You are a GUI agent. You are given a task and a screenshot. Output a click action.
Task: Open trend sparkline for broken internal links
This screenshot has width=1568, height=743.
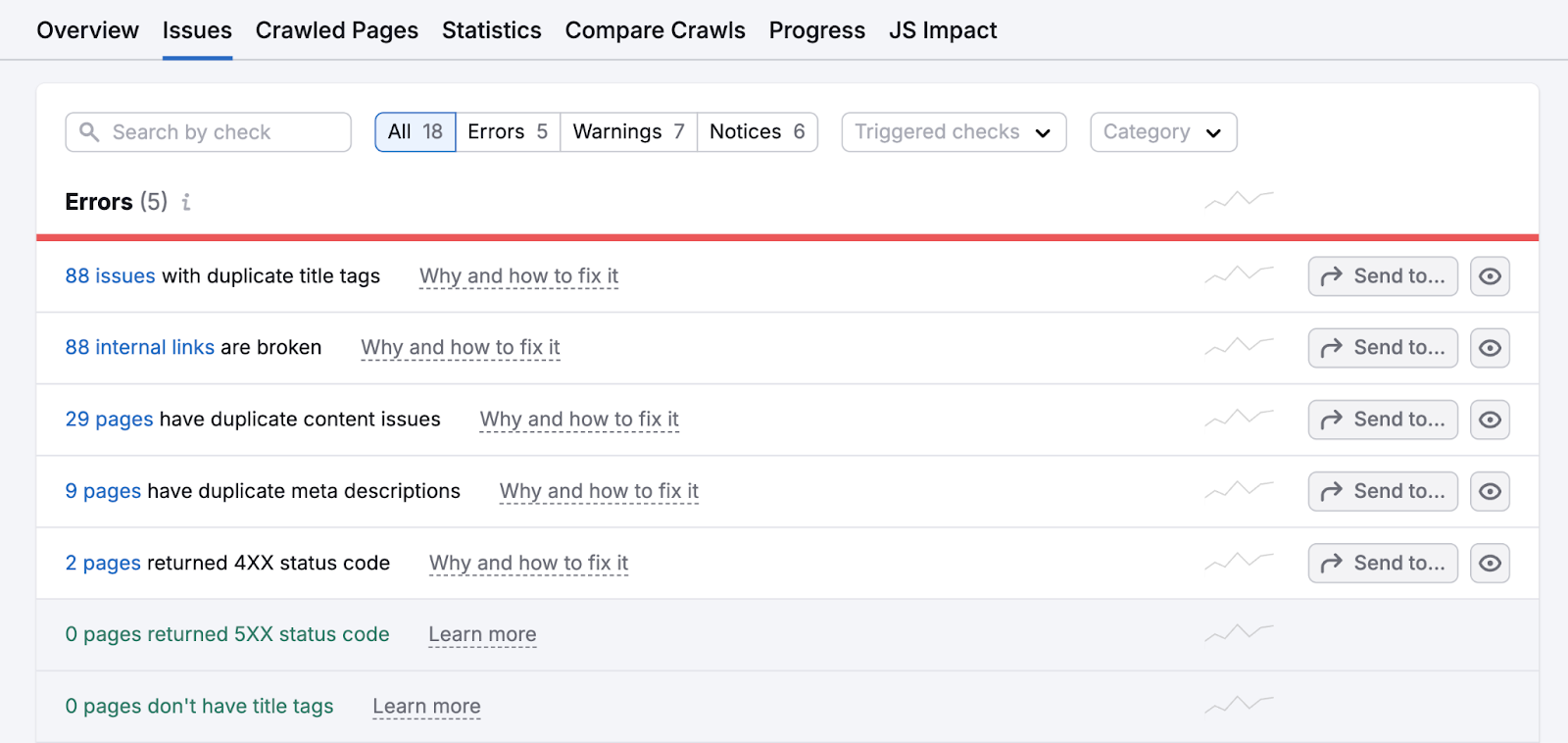click(1239, 347)
